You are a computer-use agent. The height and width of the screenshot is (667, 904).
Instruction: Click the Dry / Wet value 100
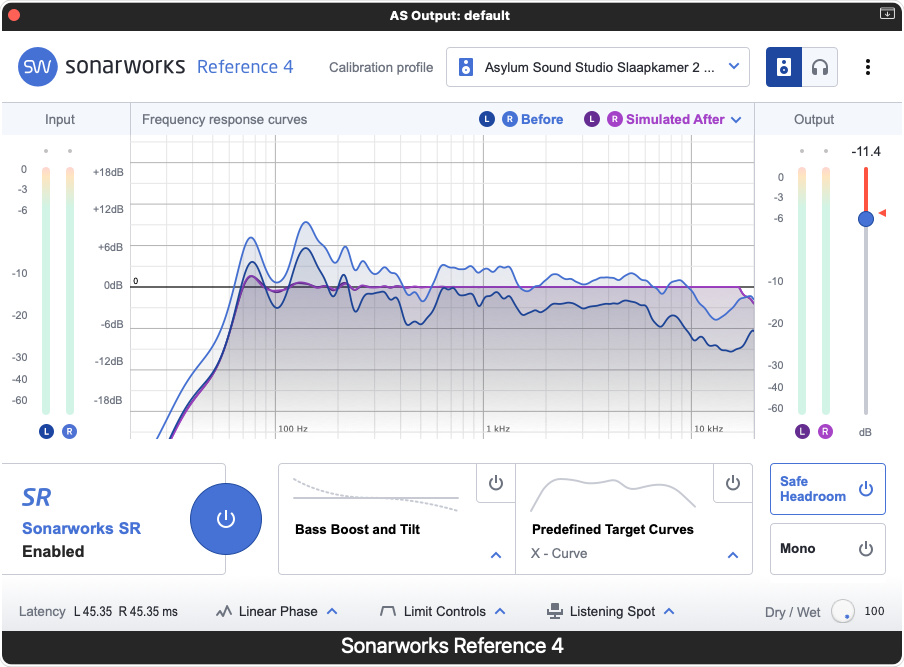(x=874, y=611)
